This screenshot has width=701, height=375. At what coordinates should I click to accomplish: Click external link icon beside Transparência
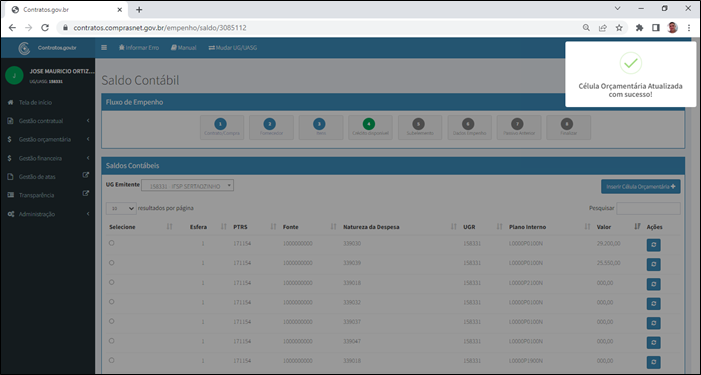tap(86, 194)
